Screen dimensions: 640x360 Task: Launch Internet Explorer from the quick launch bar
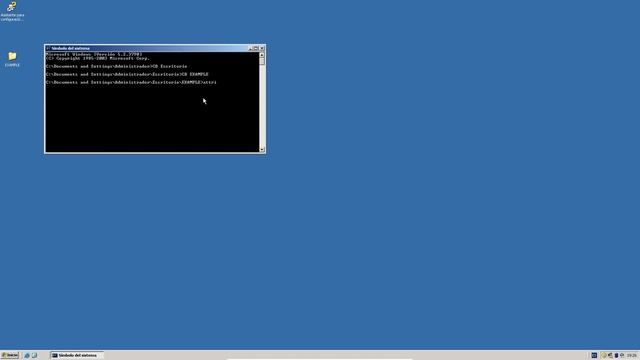pyautogui.click(x=27, y=356)
